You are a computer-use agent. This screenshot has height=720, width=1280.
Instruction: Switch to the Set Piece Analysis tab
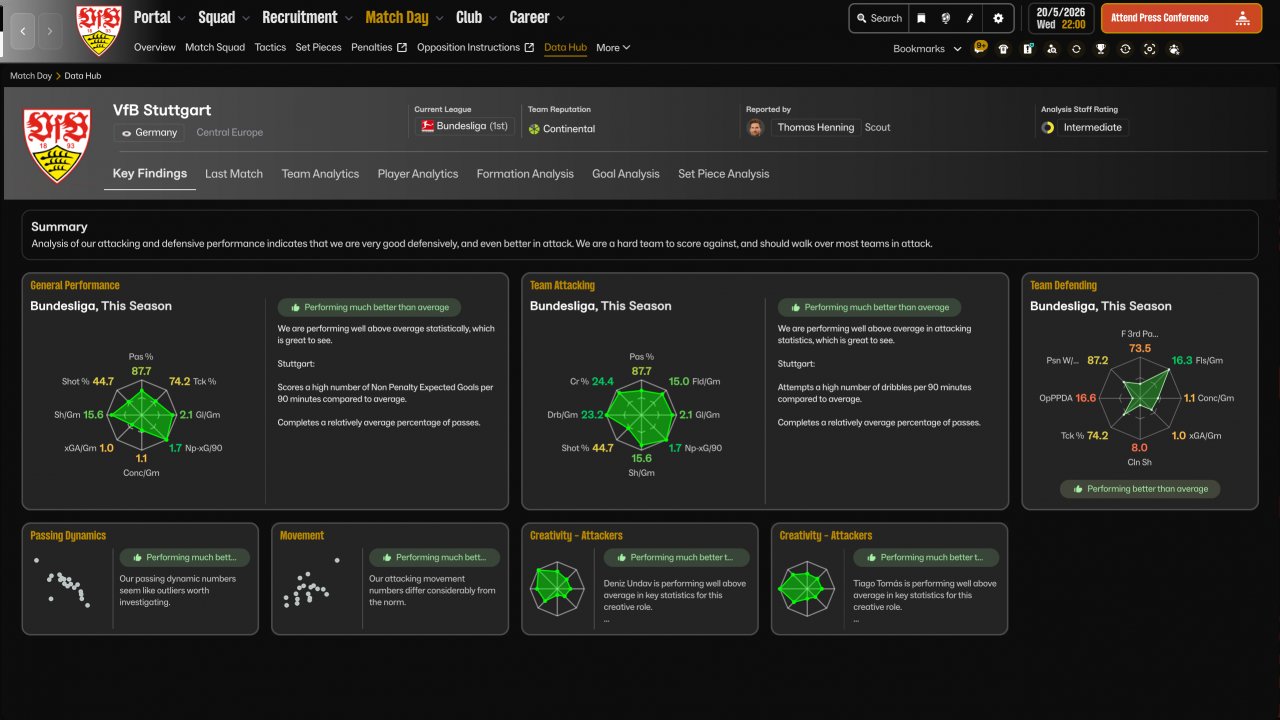point(724,173)
